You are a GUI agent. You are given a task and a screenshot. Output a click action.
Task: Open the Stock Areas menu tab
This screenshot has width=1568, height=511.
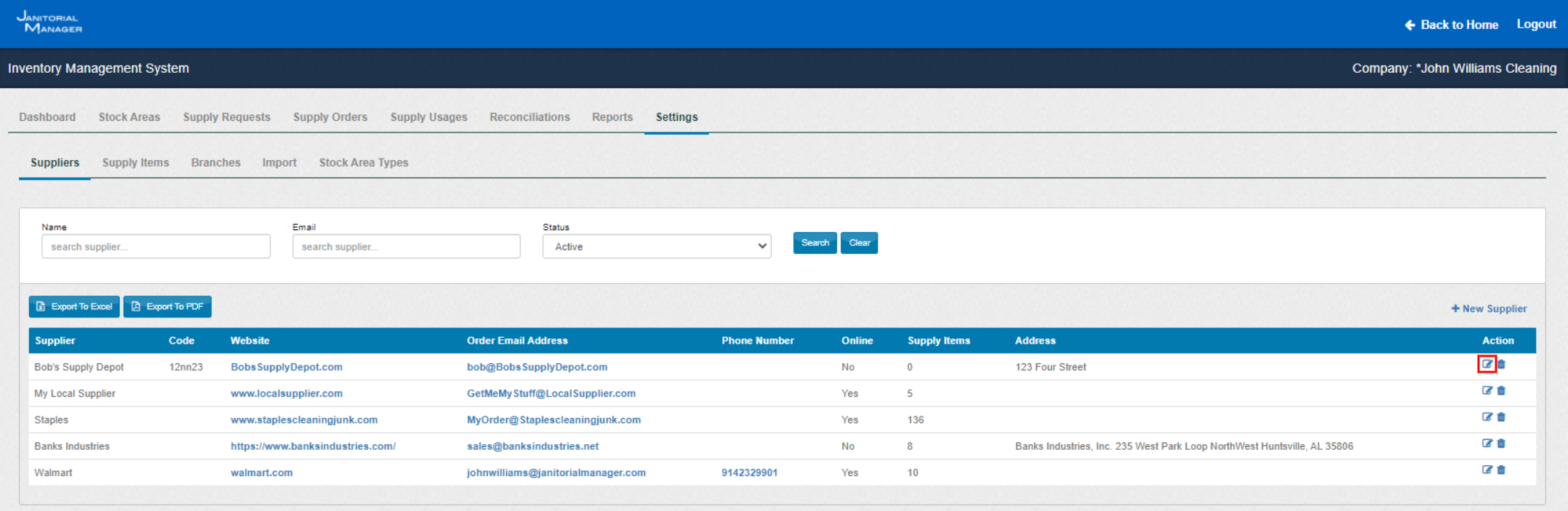click(129, 117)
